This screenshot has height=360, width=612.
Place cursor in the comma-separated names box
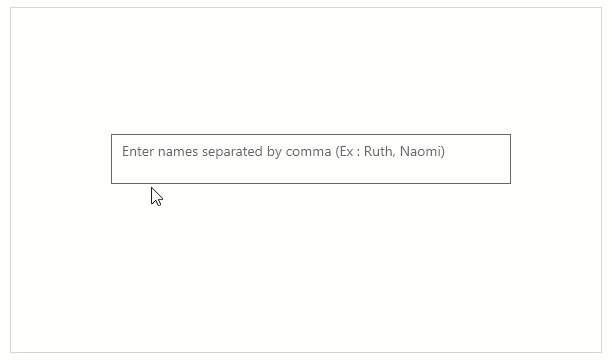coord(311,159)
